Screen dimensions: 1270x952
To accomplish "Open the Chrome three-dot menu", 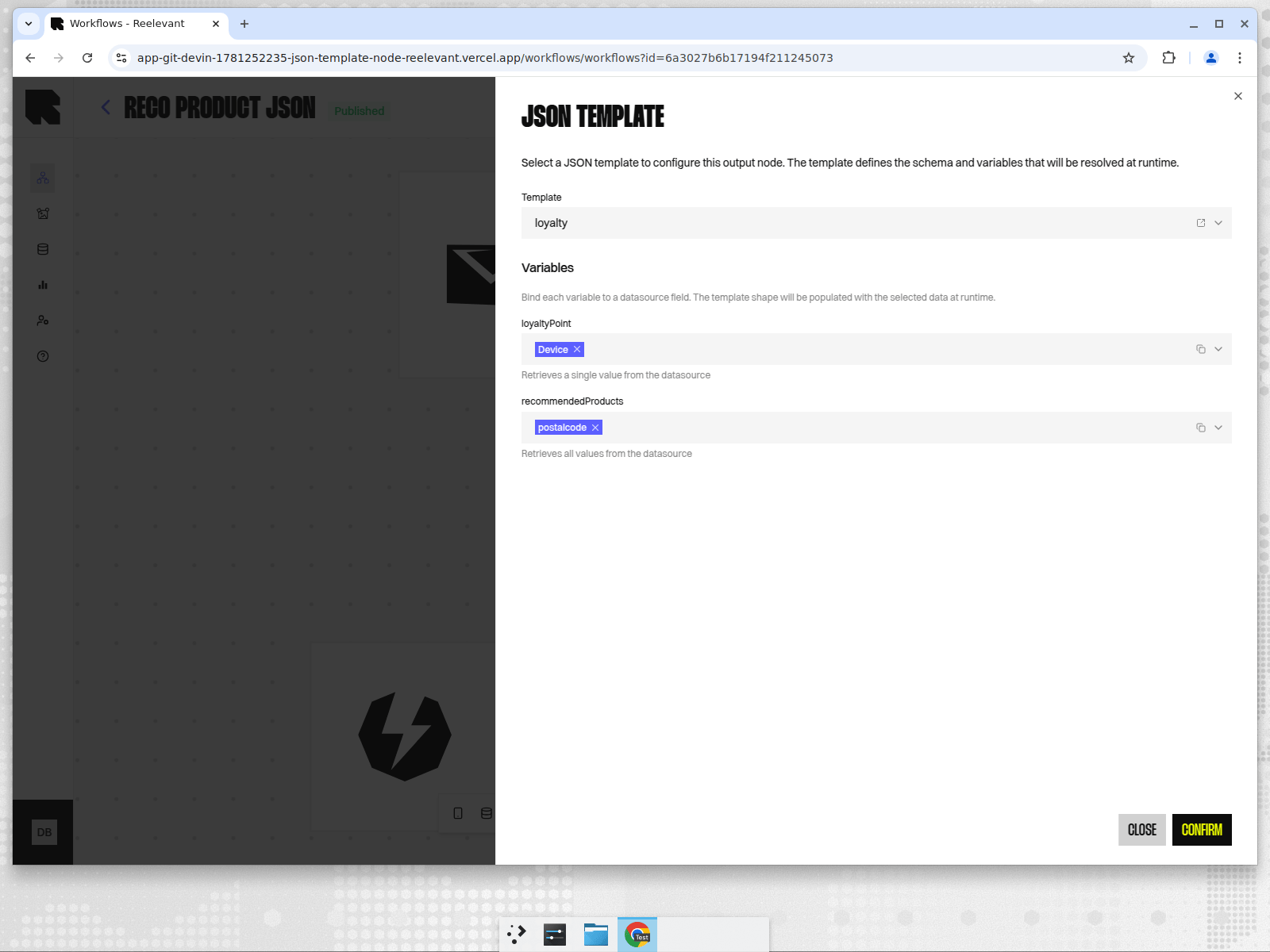I will coord(1240,58).
